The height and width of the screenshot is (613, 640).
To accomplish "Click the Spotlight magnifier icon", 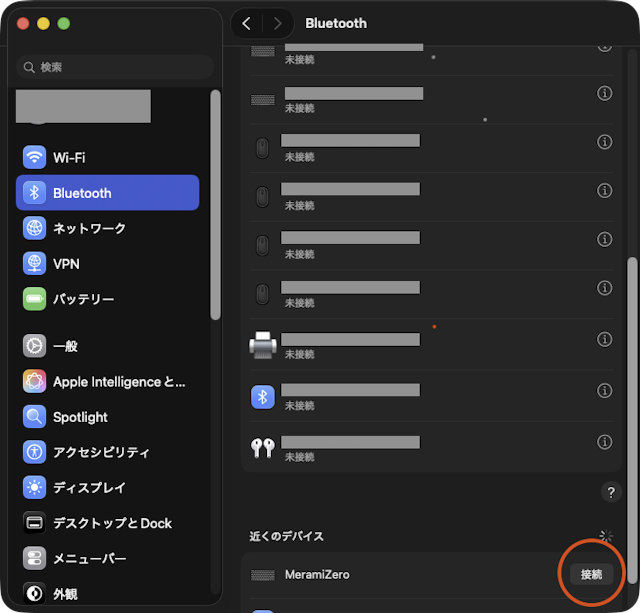I will tap(34, 417).
